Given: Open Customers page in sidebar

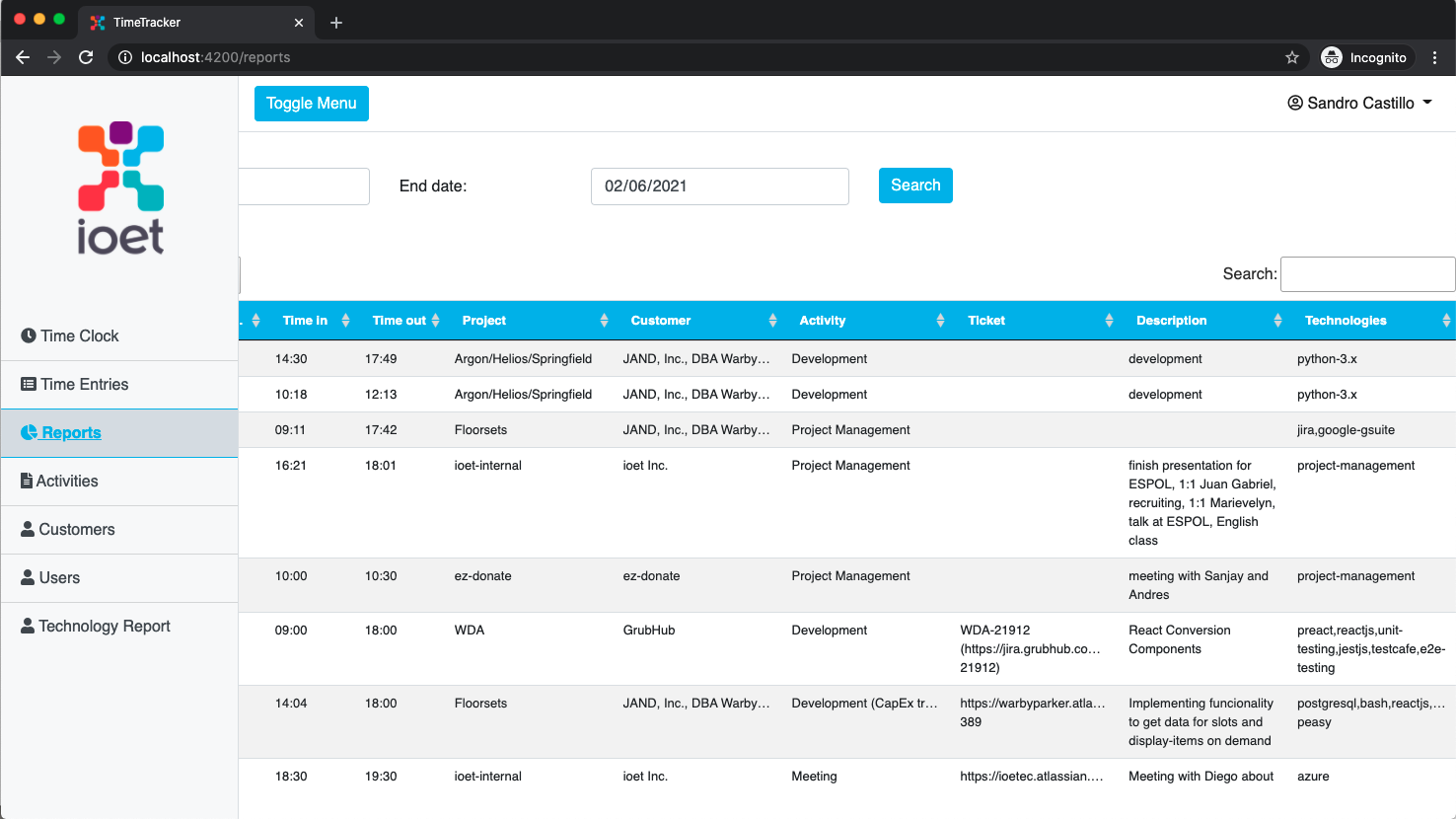Looking at the screenshot, I should [119, 529].
